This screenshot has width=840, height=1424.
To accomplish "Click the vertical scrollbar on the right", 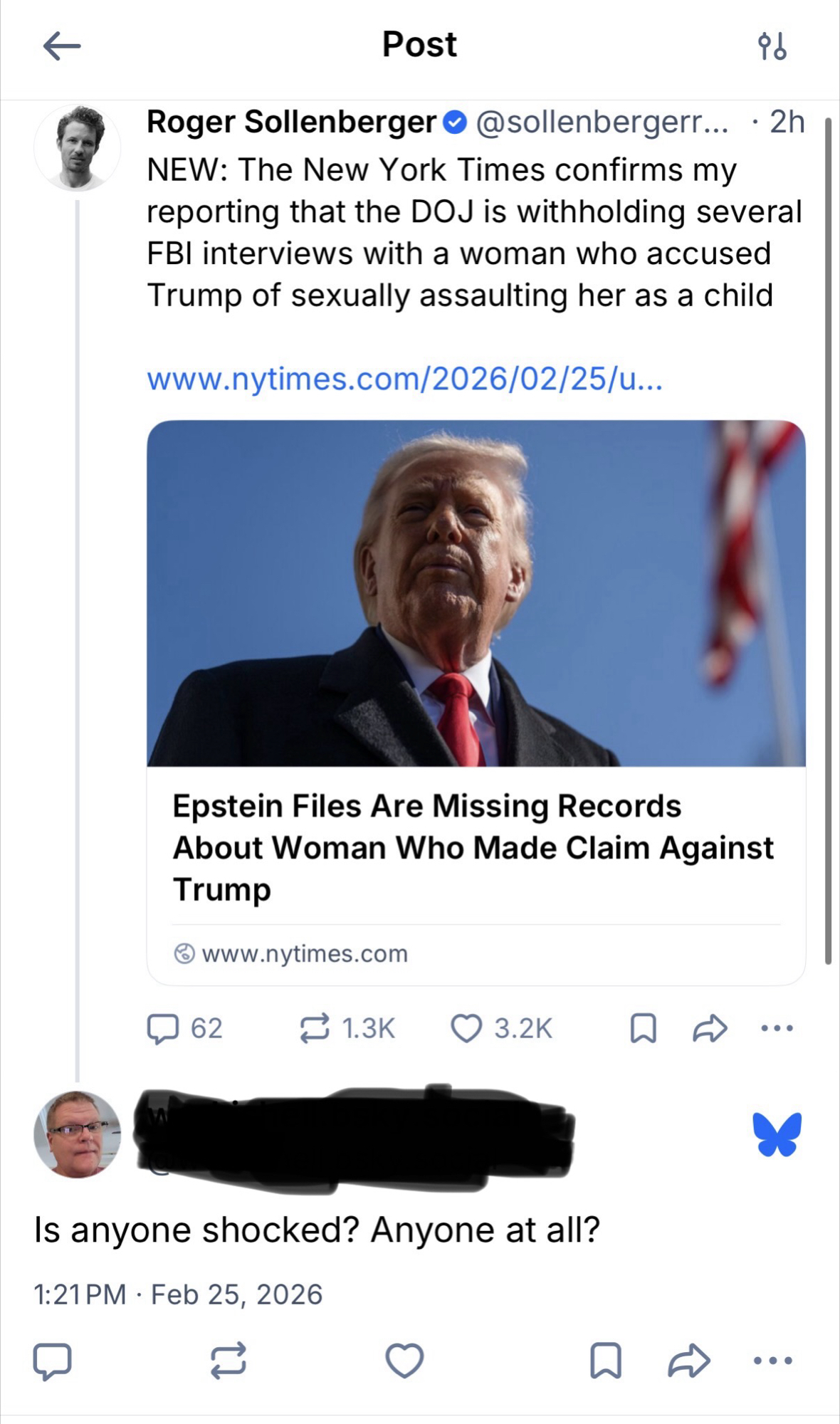I will [x=828, y=541].
